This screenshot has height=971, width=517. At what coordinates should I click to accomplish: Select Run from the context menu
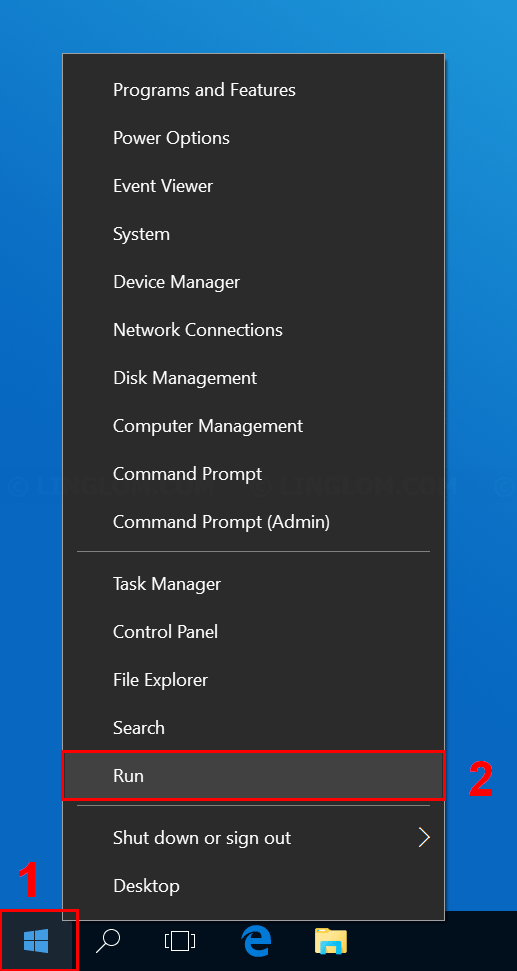click(253, 775)
